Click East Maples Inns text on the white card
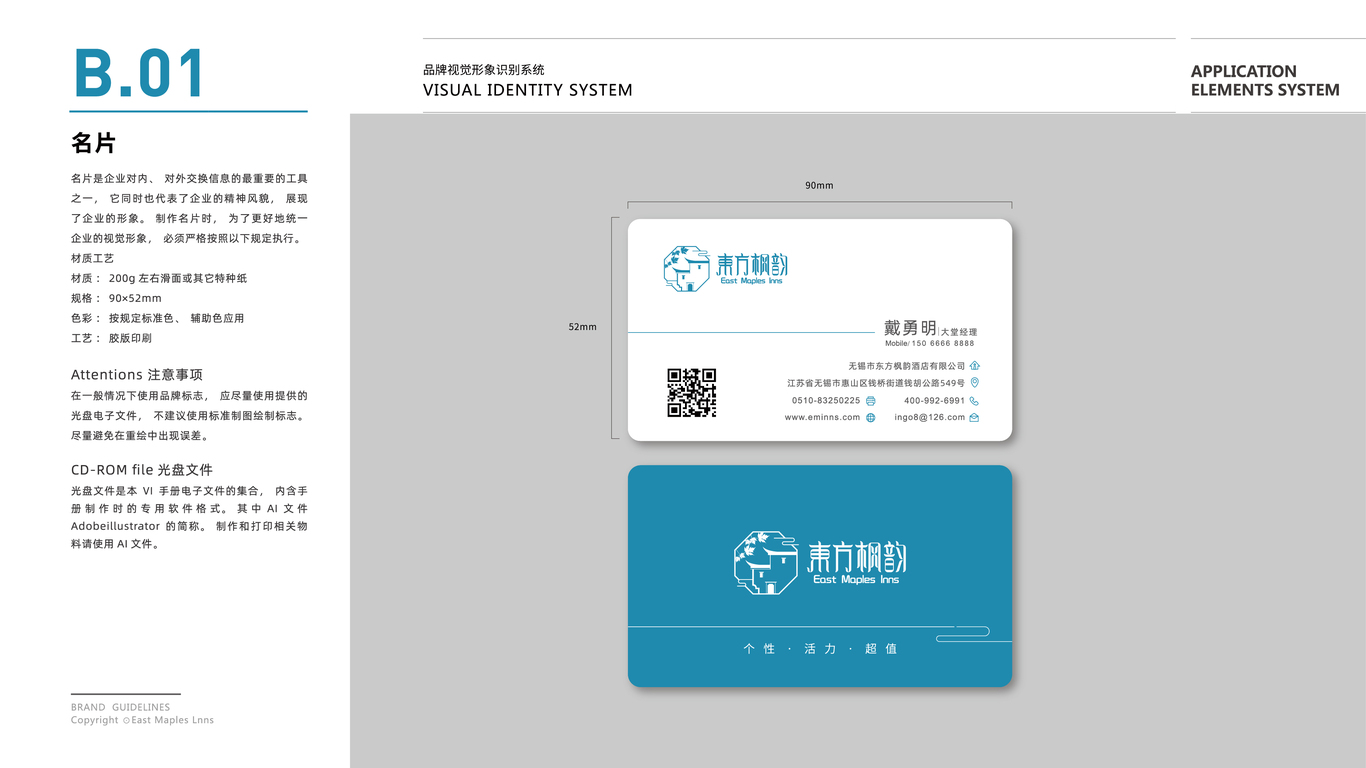Screen dimensions: 1366x768 [x=752, y=281]
